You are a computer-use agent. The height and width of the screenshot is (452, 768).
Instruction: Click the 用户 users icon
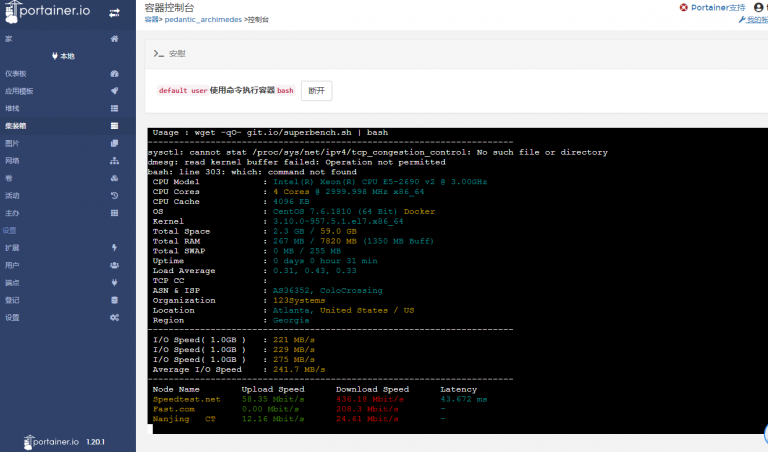click(115, 265)
